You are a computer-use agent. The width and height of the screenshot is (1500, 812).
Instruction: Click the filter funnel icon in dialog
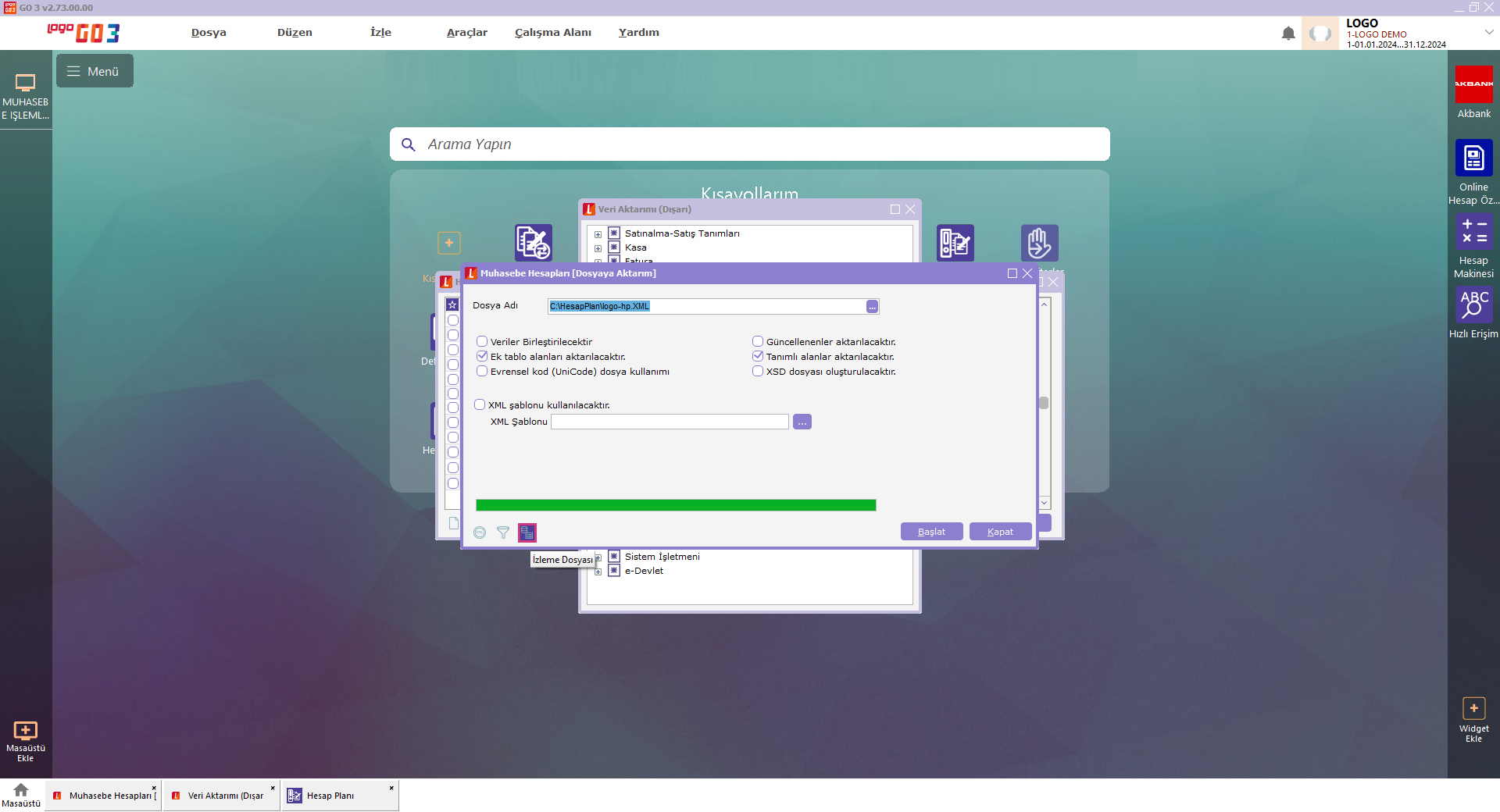(503, 532)
